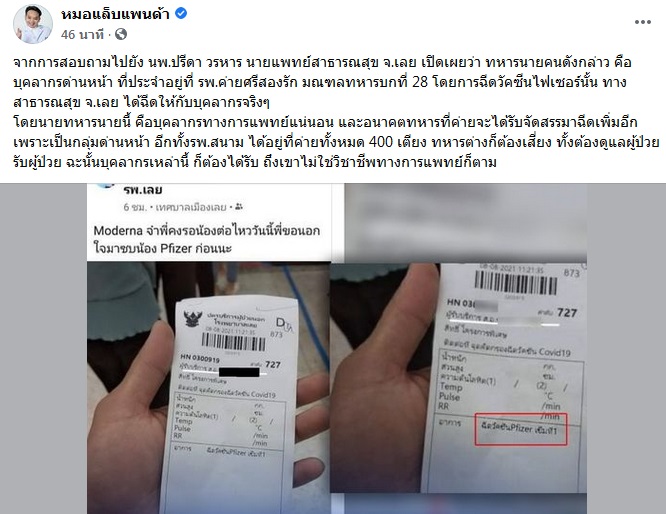Click the หมอแล็บแพนด้า profile picture

(33, 24)
